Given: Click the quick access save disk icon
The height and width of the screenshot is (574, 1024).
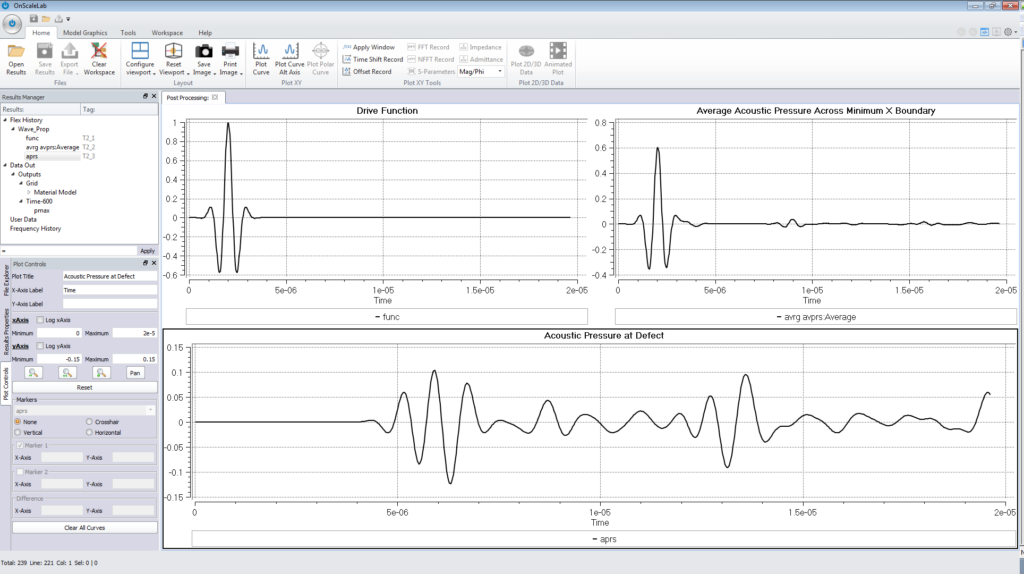Looking at the screenshot, I should click(x=34, y=19).
